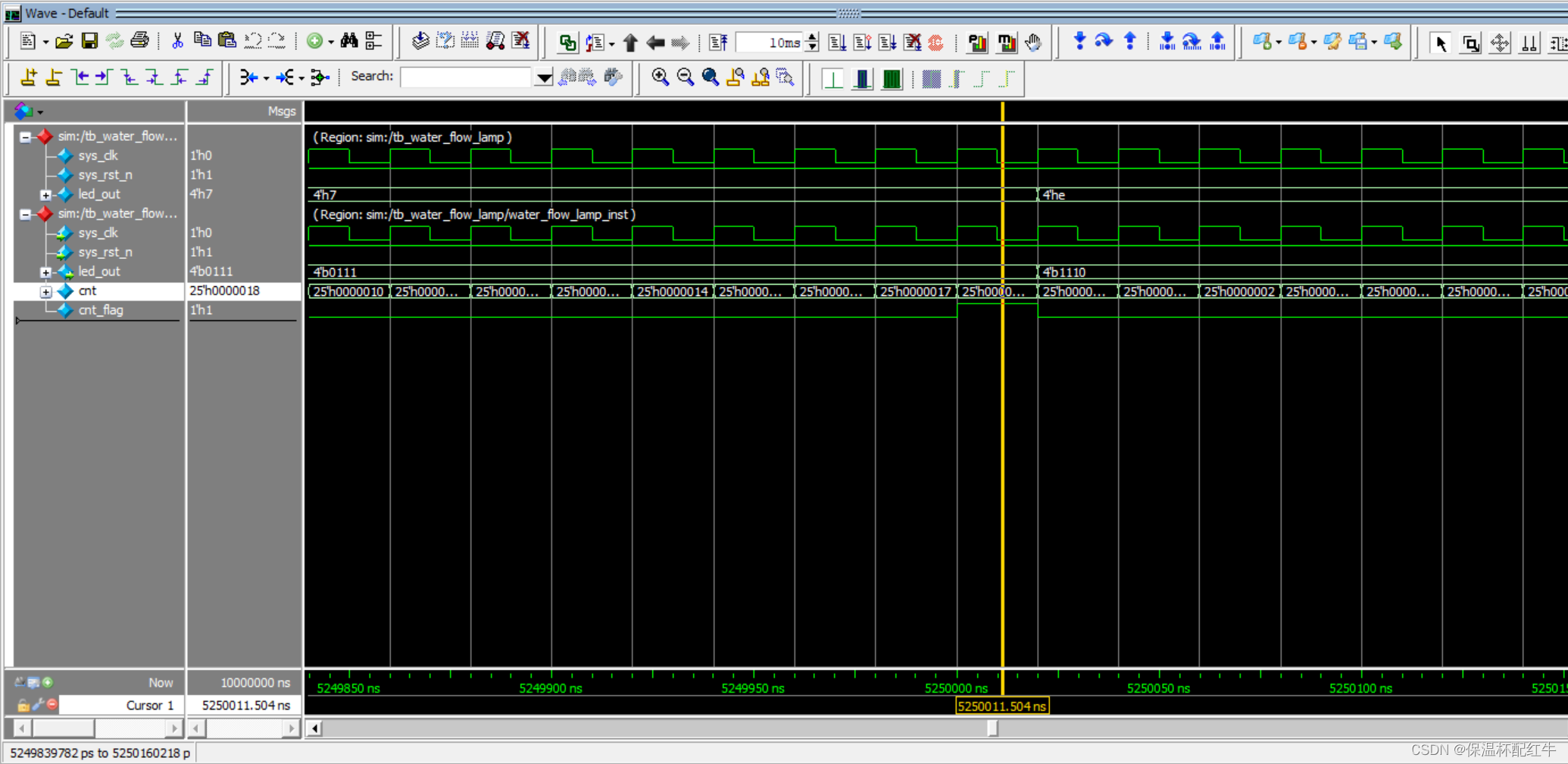Expand the led_out signal bus
Screen dimensions: 1568x764
tap(45, 194)
